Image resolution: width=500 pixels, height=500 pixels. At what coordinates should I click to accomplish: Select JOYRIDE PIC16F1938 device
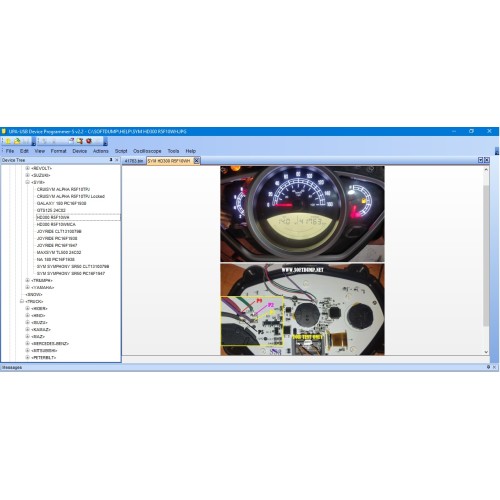coord(57,238)
